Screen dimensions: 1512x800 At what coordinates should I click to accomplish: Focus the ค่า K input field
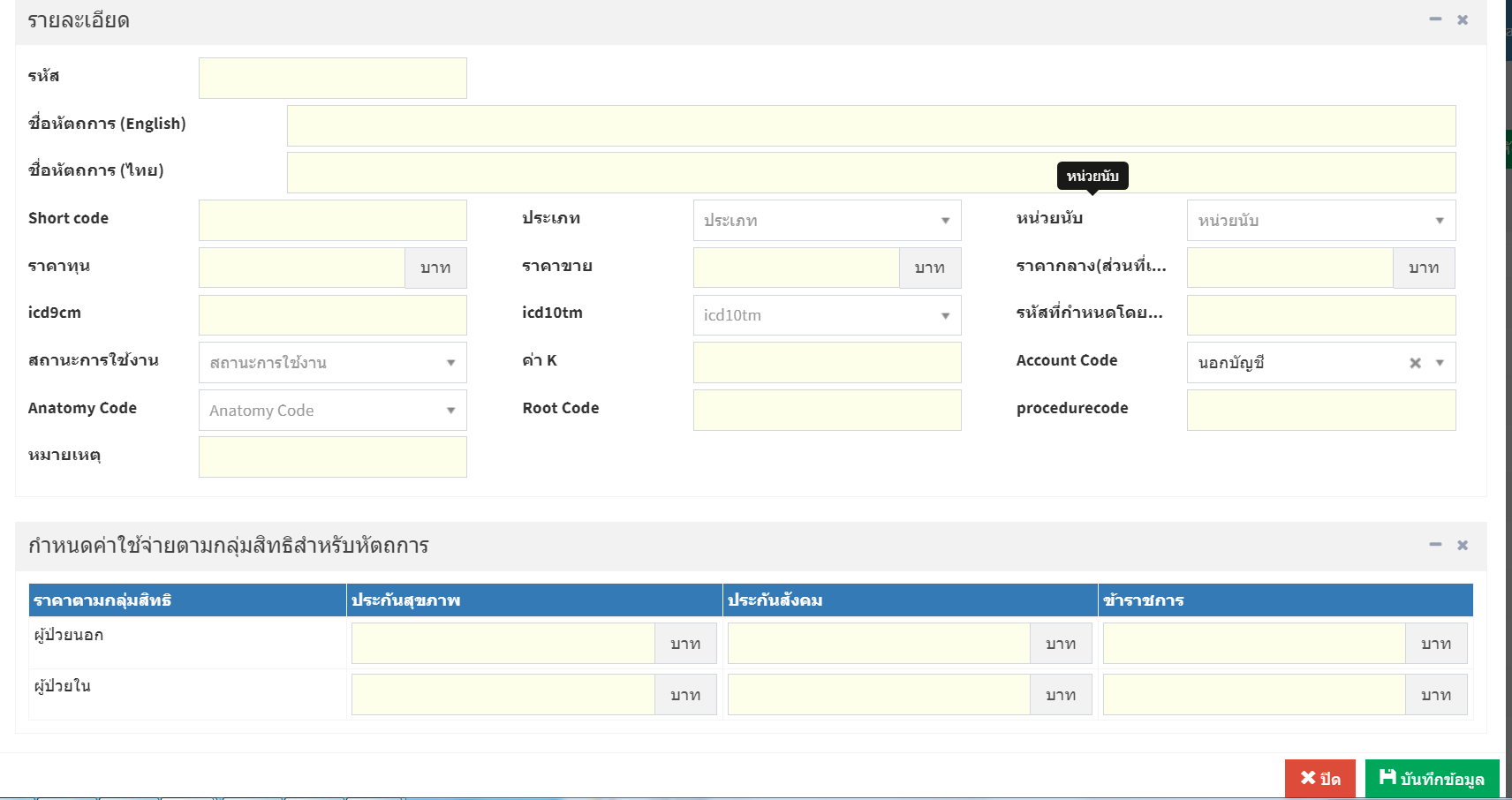click(827, 363)
